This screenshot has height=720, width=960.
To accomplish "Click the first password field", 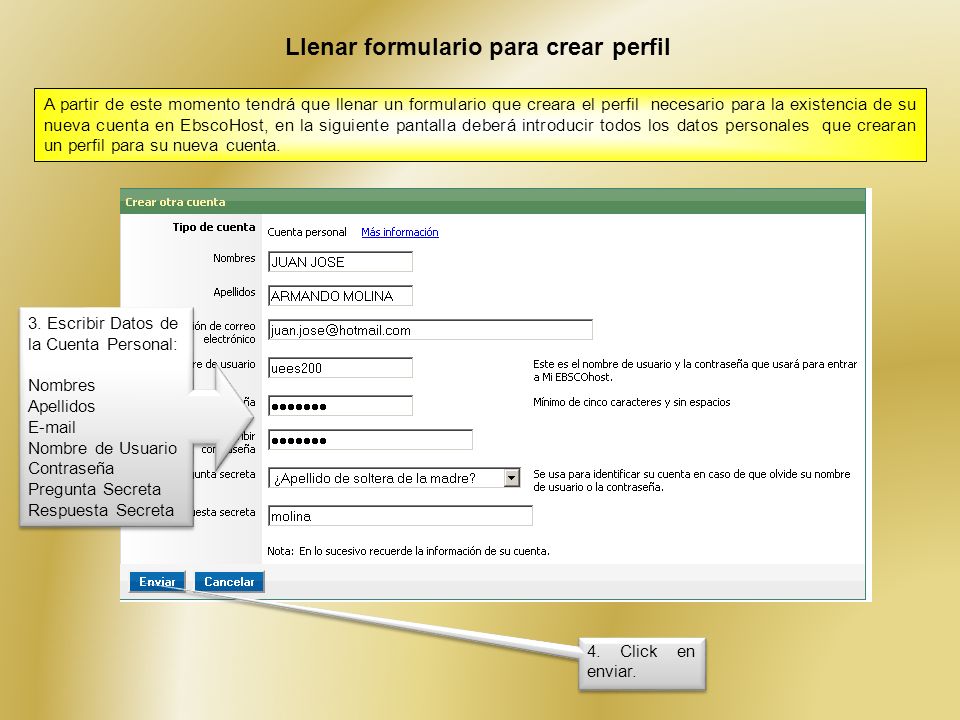I will 340,406.
